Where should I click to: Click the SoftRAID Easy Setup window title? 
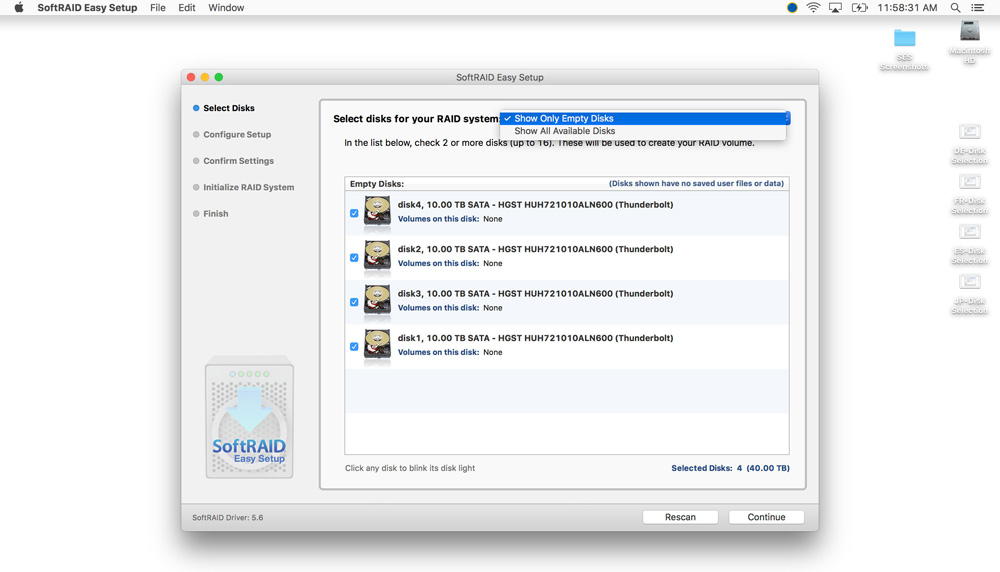[499, 77]
